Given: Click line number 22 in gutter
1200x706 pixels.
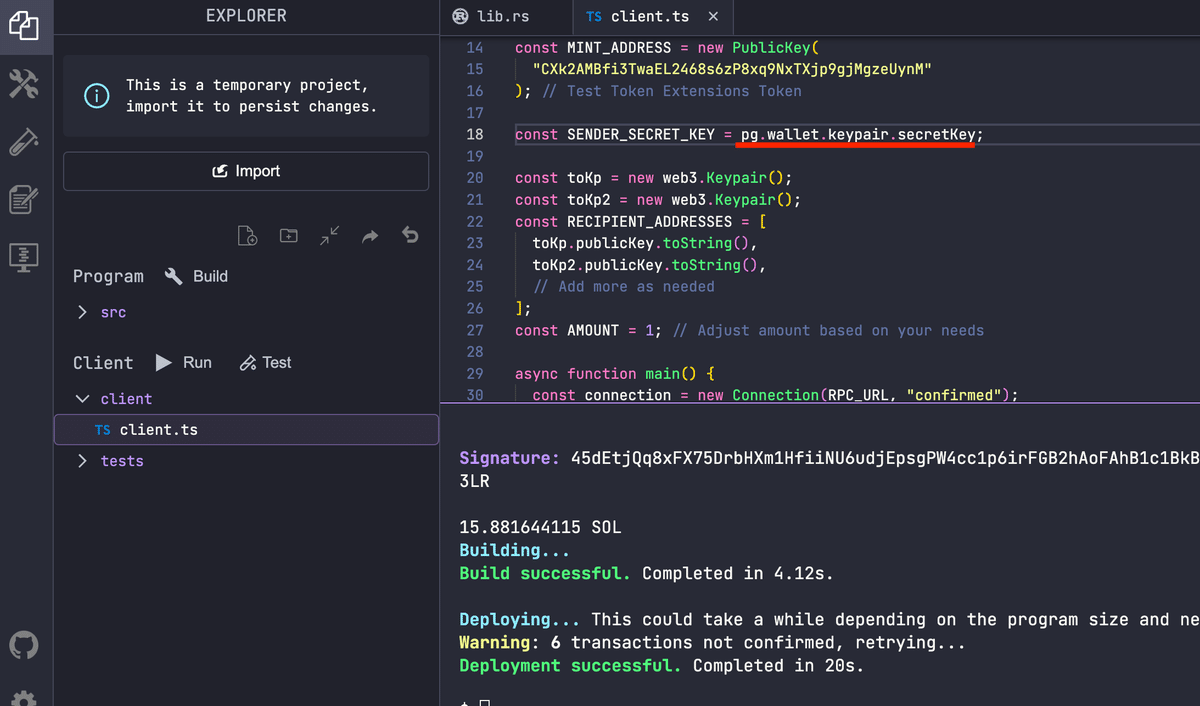Looking at the screenshot, I should coord(474,221).
